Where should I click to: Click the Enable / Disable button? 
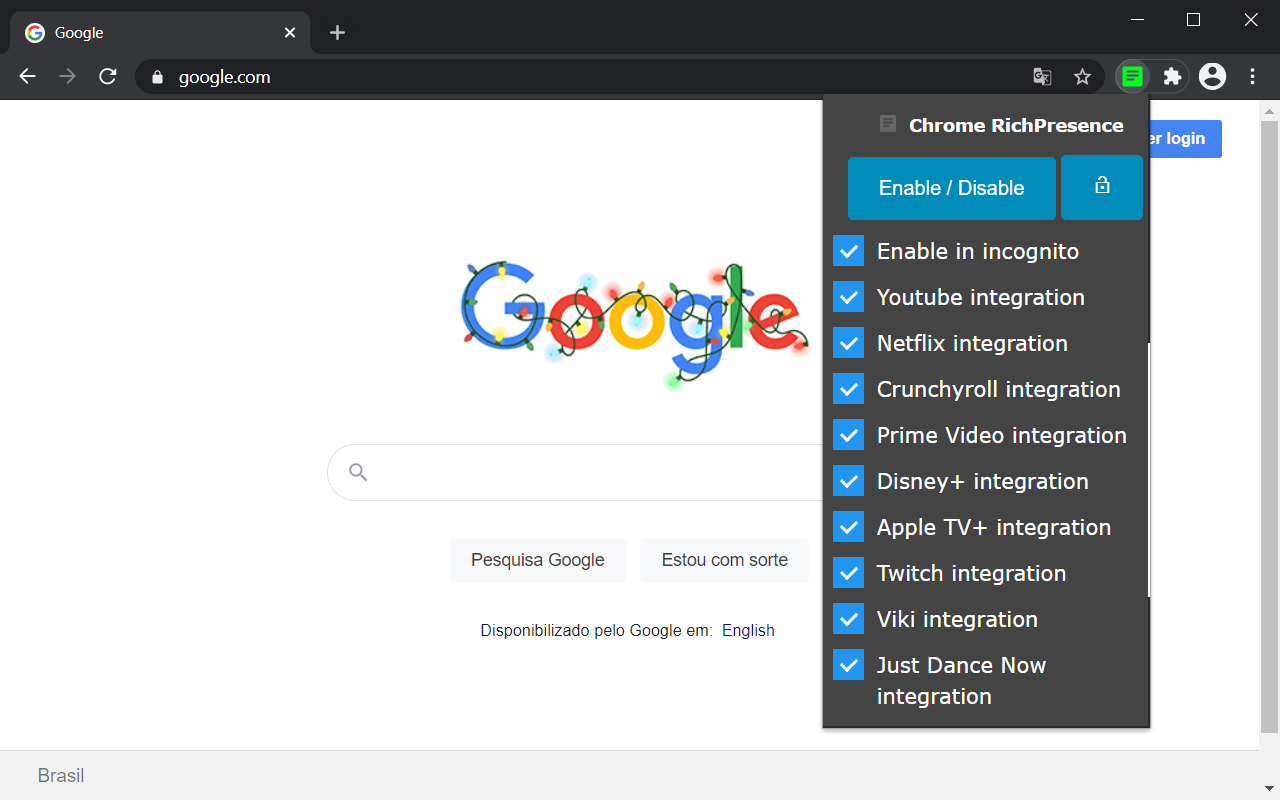click(x=952, y=188)
